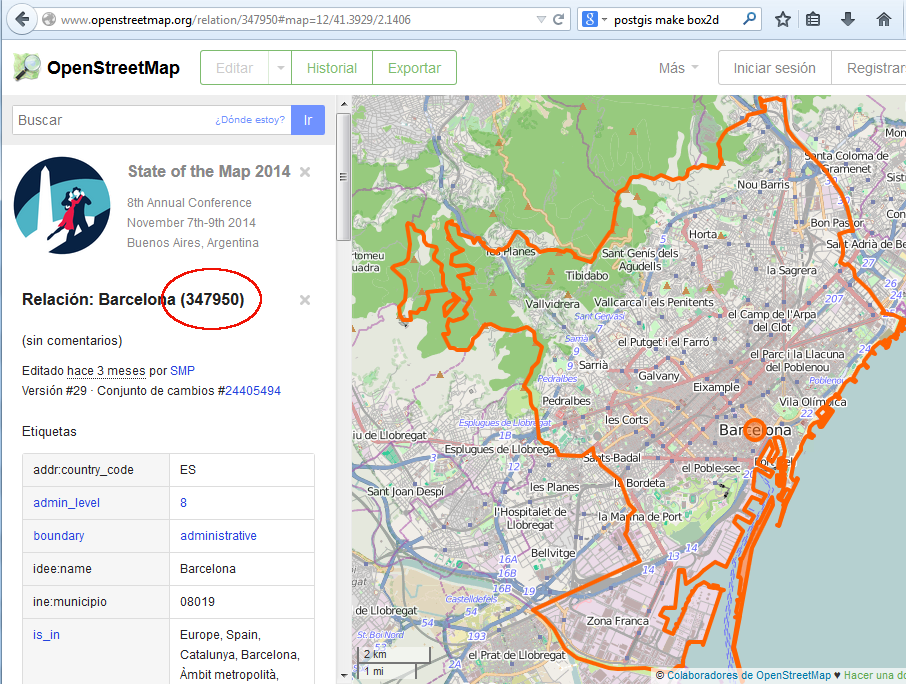Click 'Eixample' map label
906x684 pixels.
click(x=716, y=387)
